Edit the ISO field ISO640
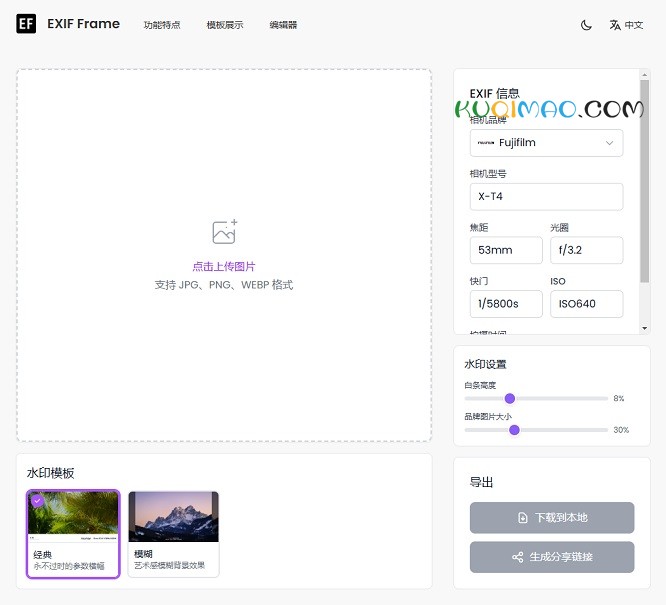 click(x=587, y=304)
